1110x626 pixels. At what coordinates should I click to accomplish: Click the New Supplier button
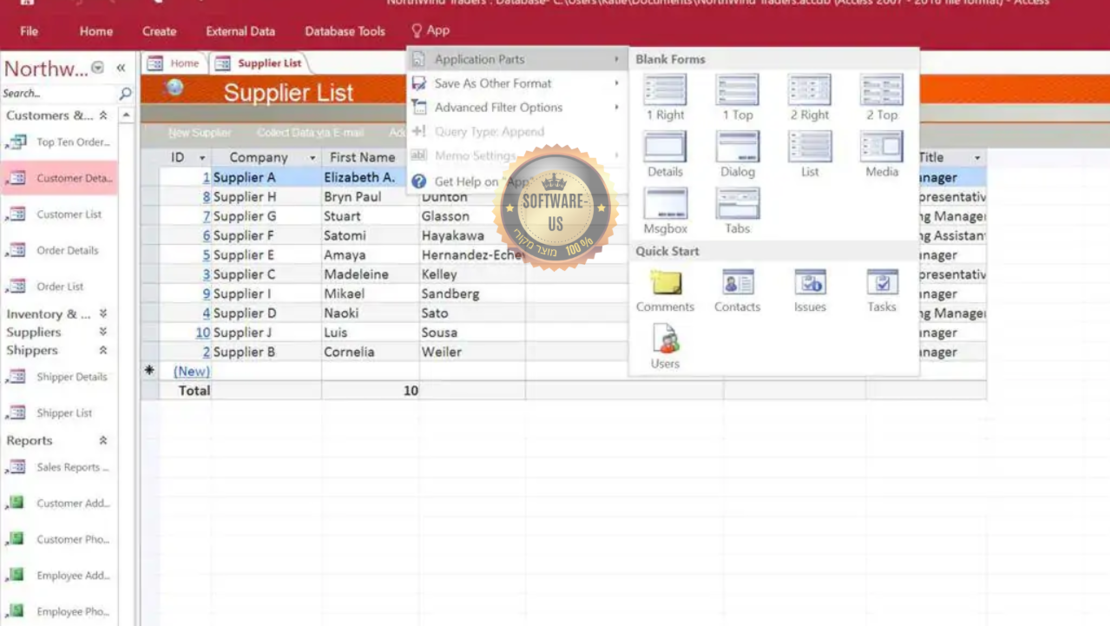200,132
